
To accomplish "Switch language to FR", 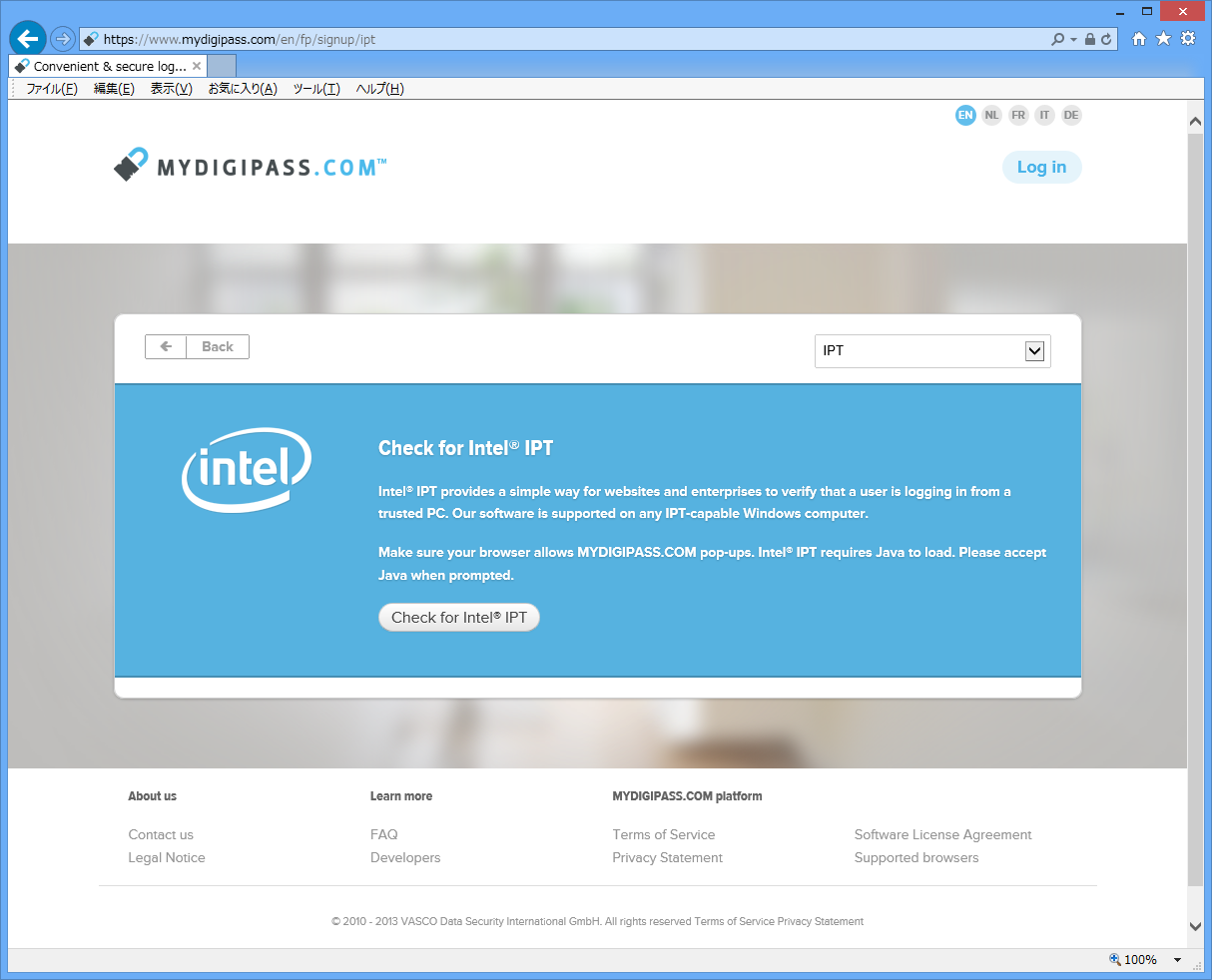I will (x=1018, y=115).
